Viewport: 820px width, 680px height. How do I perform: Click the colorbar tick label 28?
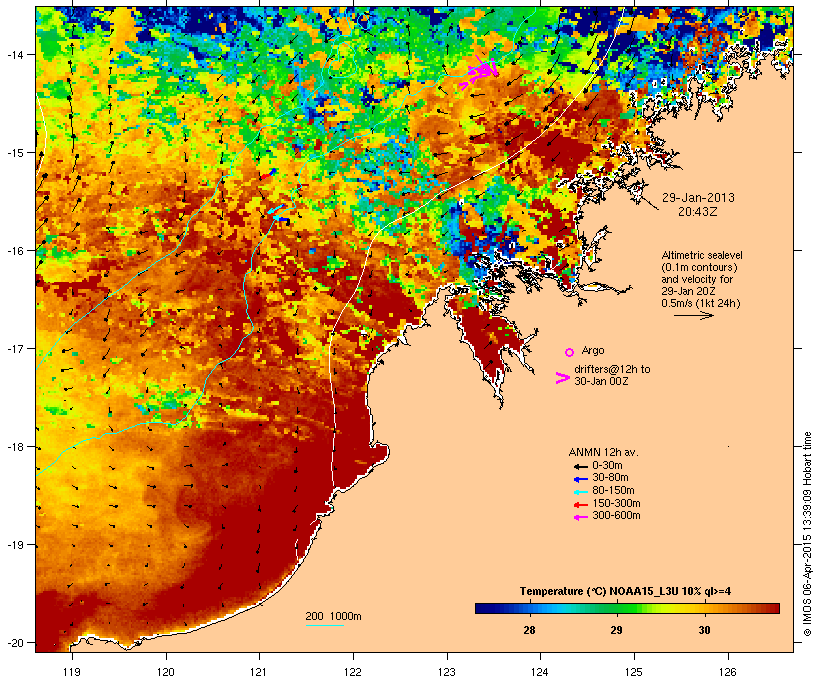tap(529, 630)
